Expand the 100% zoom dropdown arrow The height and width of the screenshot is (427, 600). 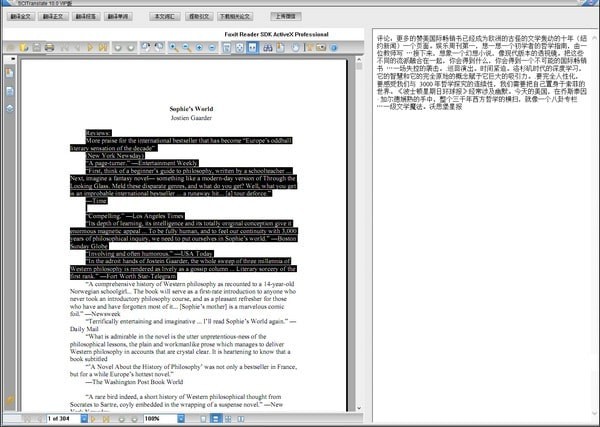click(181, 419)
